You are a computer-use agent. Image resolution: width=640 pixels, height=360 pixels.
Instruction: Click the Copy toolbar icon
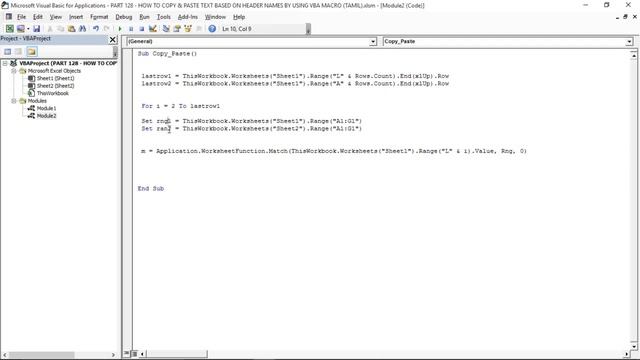(x=60, y=29)
